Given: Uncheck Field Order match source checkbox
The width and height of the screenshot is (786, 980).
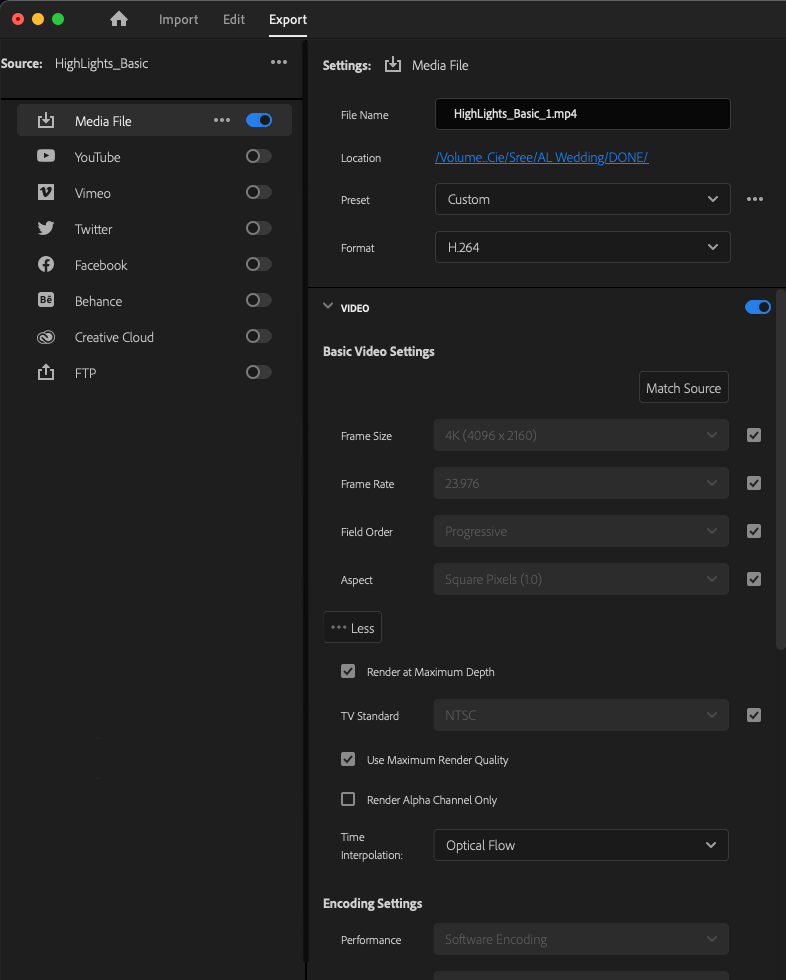Looking at the screenshot, I should point(754,531).
